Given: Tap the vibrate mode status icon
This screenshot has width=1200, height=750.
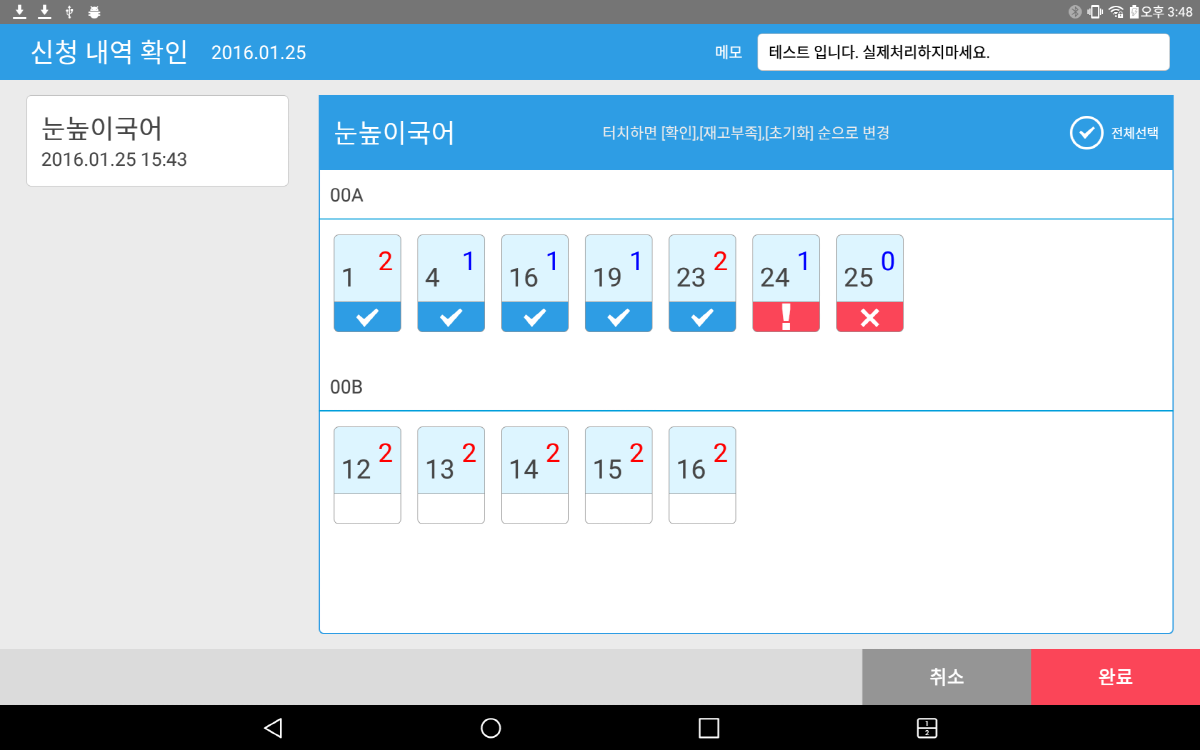Looking at the screenshot, I should (x=1095, y=12).
